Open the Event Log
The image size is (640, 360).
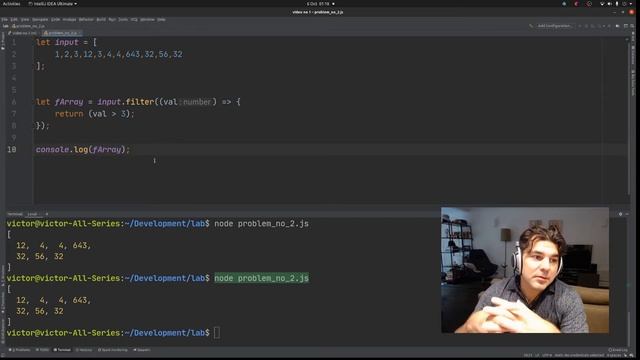coord(618,350)
